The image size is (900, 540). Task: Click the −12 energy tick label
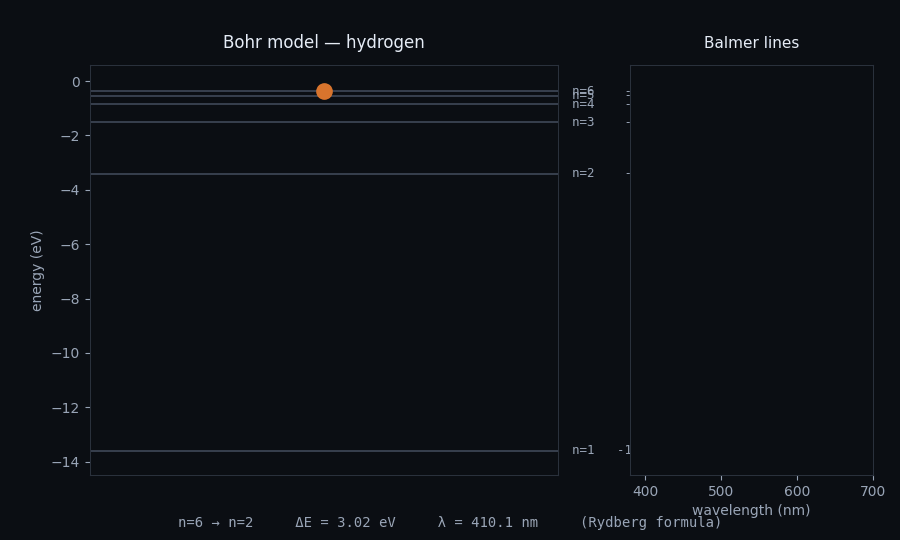tap(66, 407)
